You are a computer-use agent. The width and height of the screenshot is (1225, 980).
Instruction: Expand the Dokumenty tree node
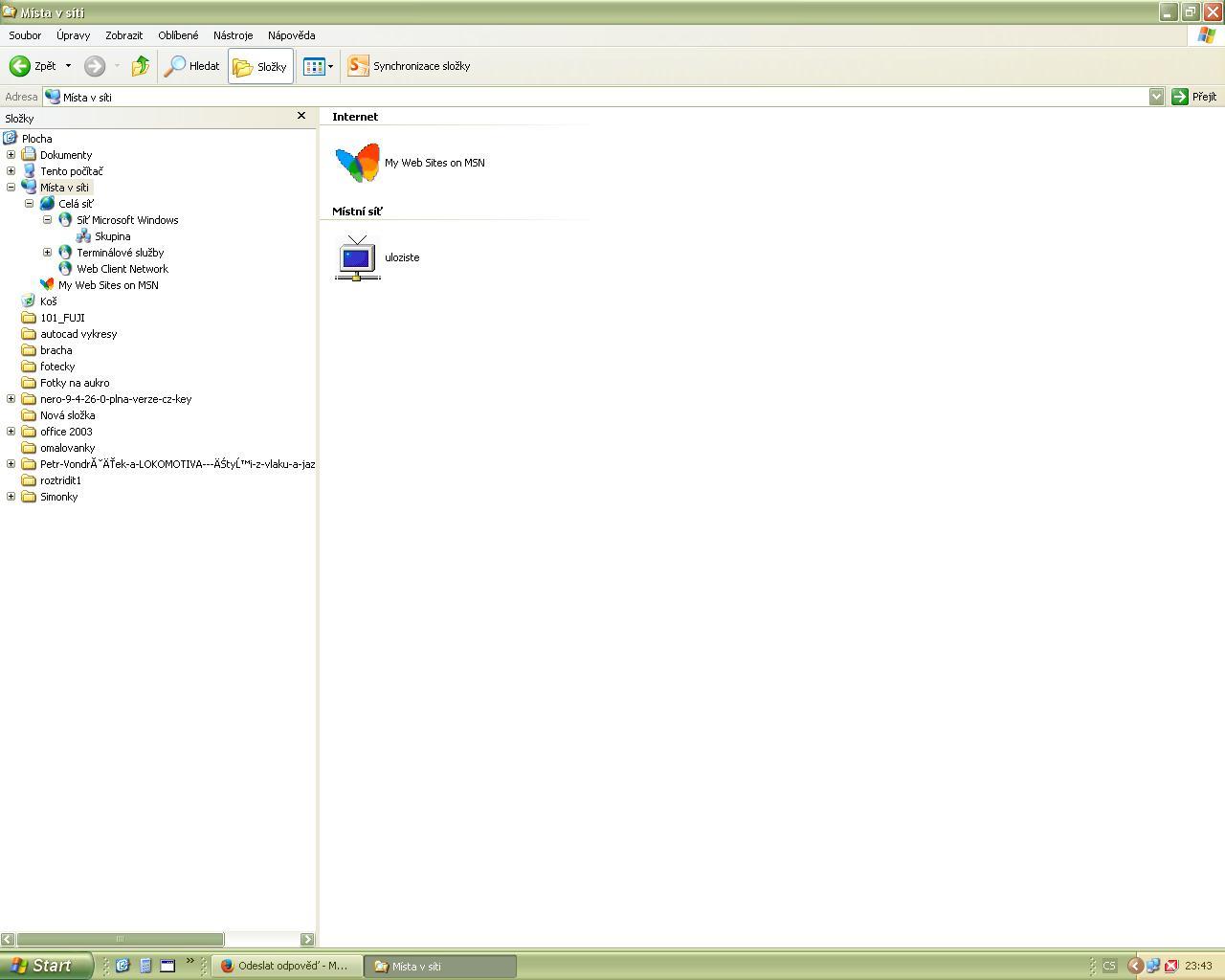tap(11, 155)
